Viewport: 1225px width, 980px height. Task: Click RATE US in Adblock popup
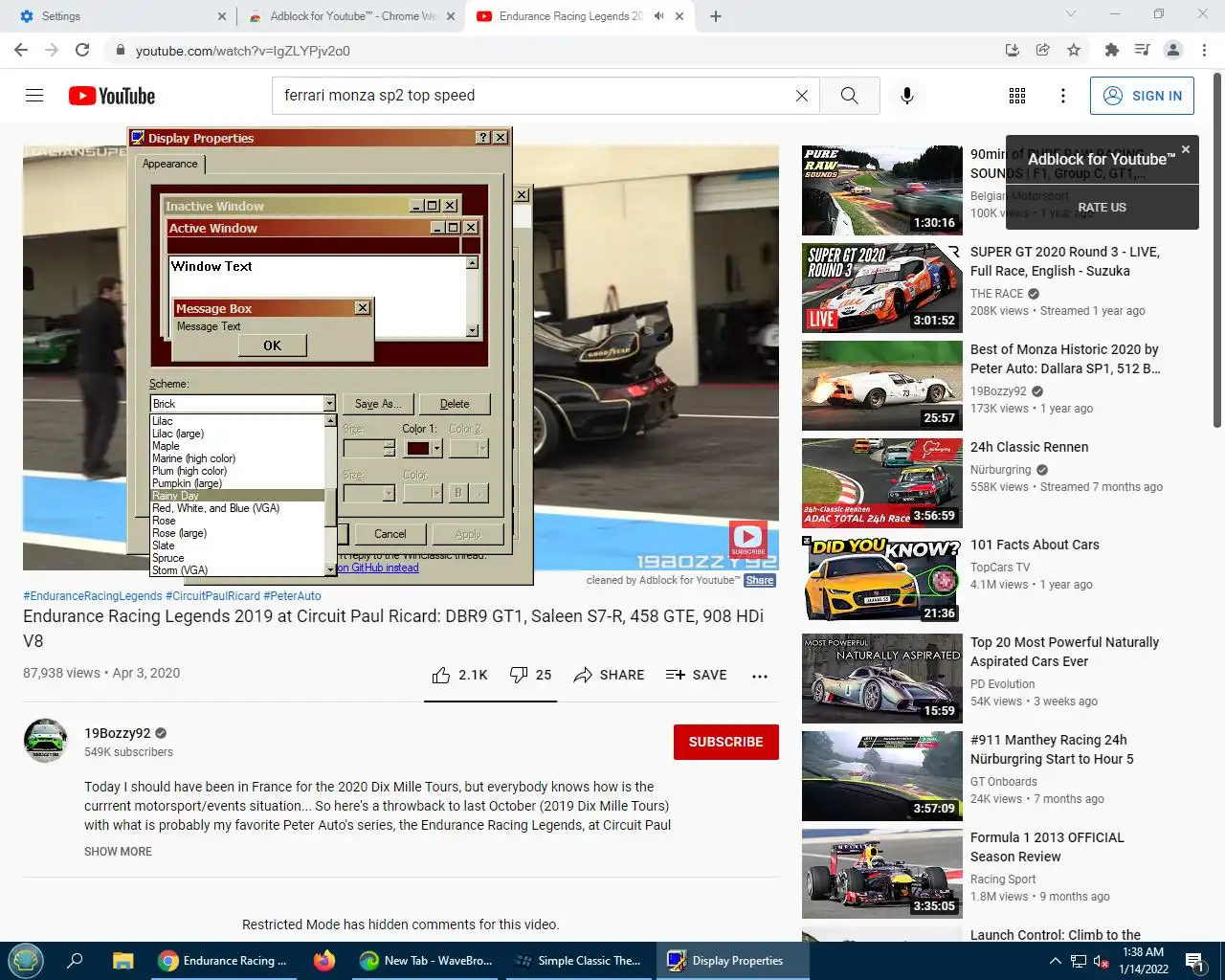[1102, 207]
